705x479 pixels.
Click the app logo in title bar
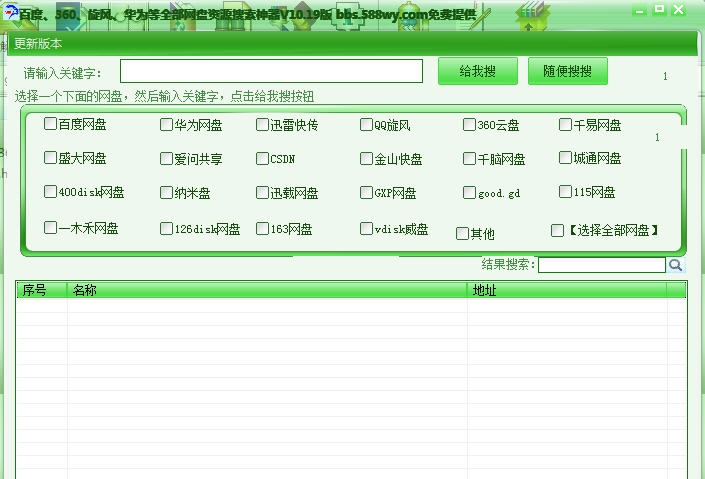click(x=10, y=12)
